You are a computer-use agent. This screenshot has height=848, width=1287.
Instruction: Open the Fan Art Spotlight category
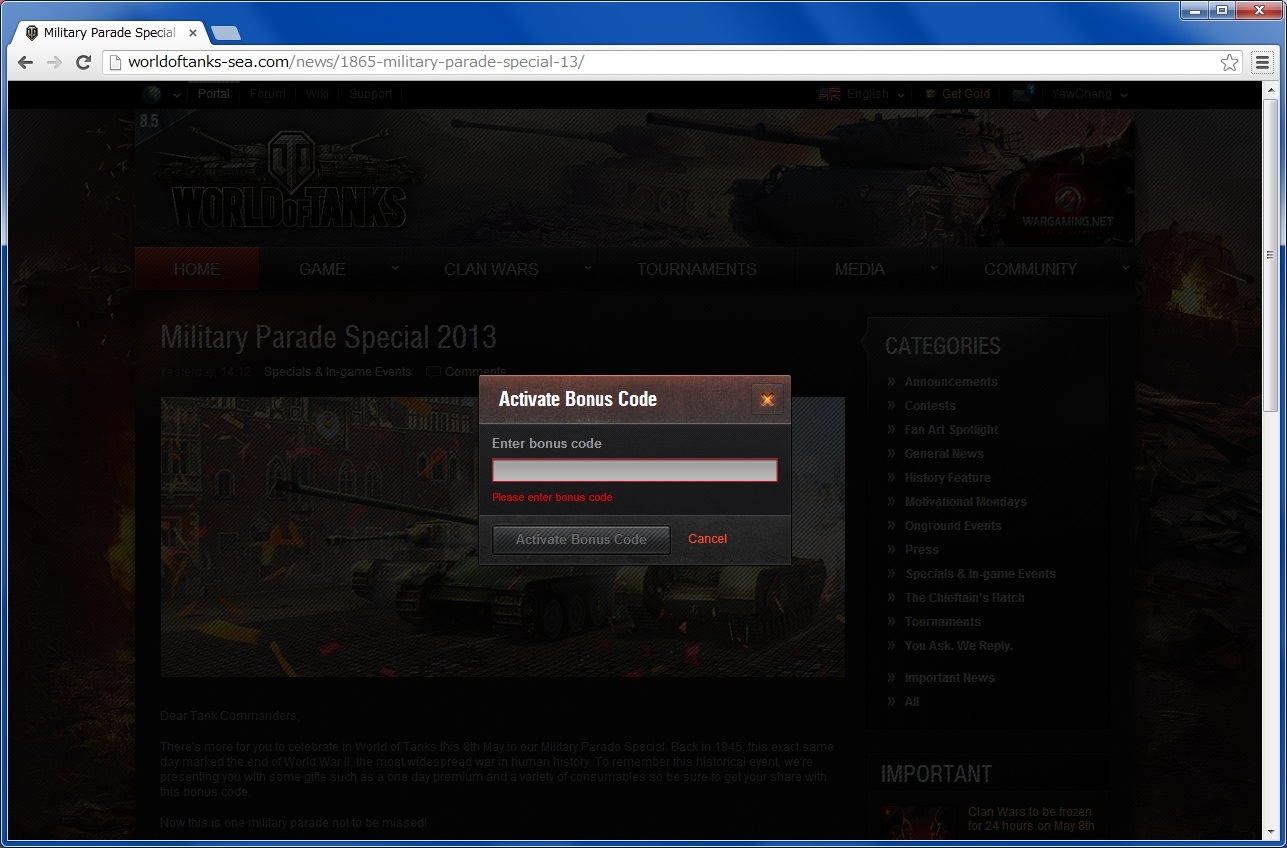pyautogui.click(x=951, y=430)
